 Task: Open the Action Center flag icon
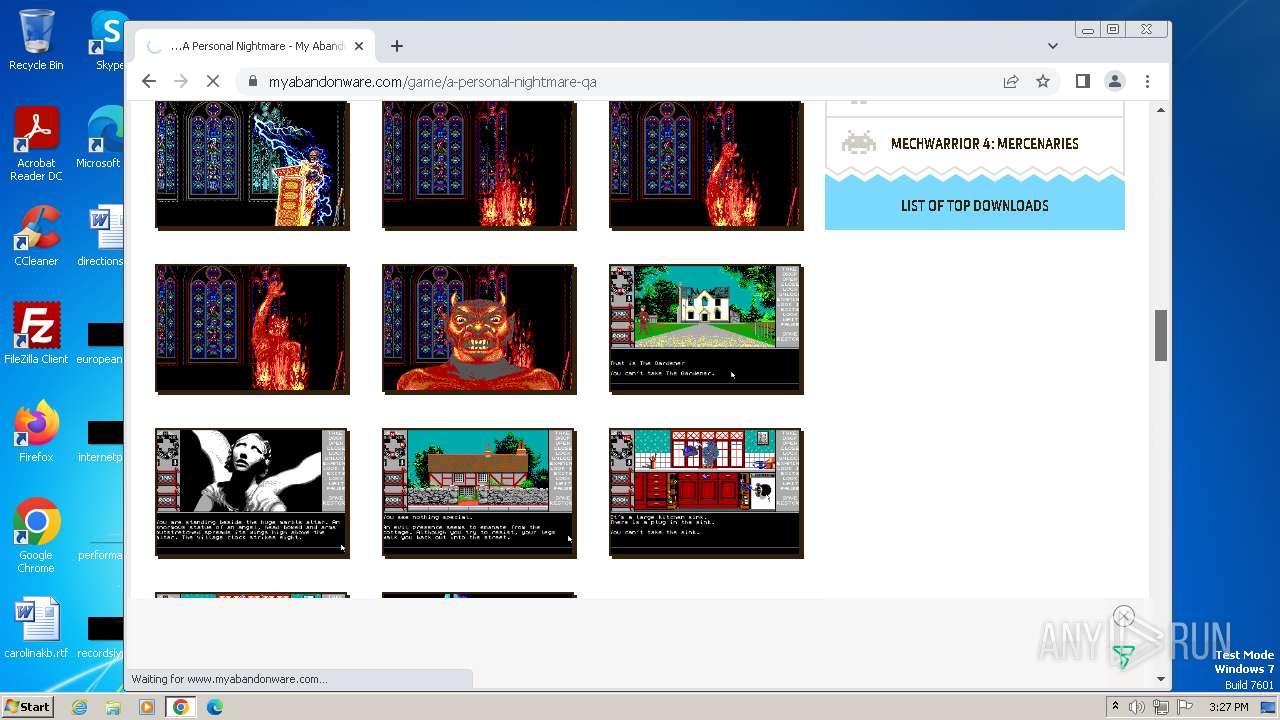[1185, 707]
